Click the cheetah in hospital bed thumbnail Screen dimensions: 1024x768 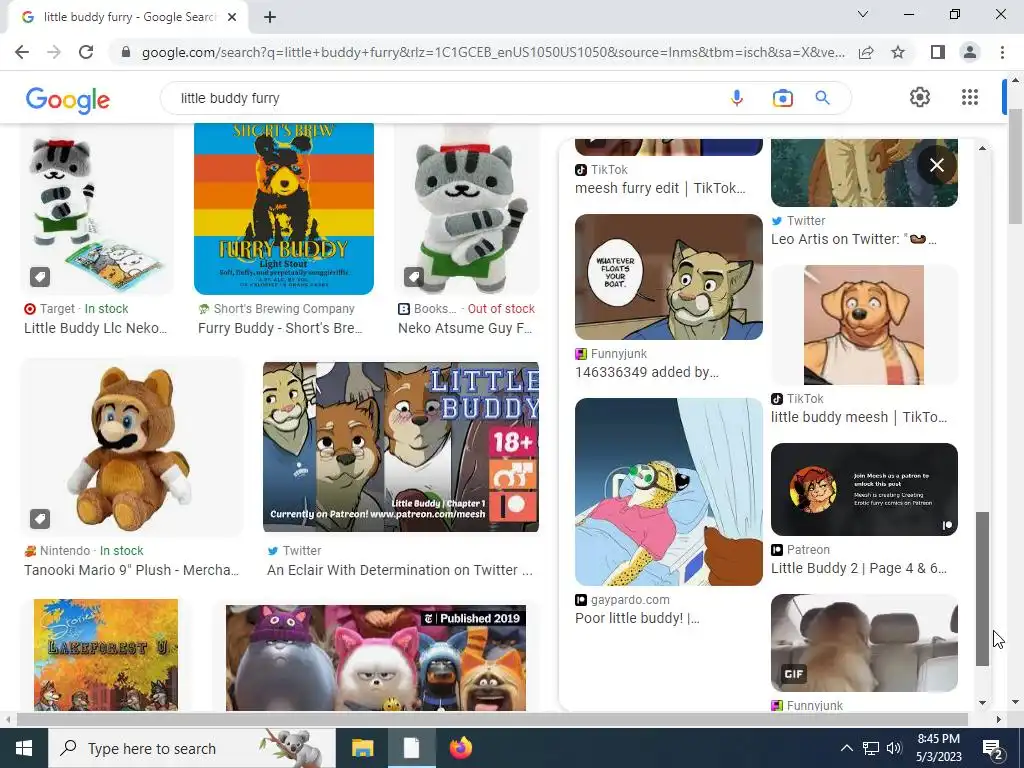coord(669,492)
